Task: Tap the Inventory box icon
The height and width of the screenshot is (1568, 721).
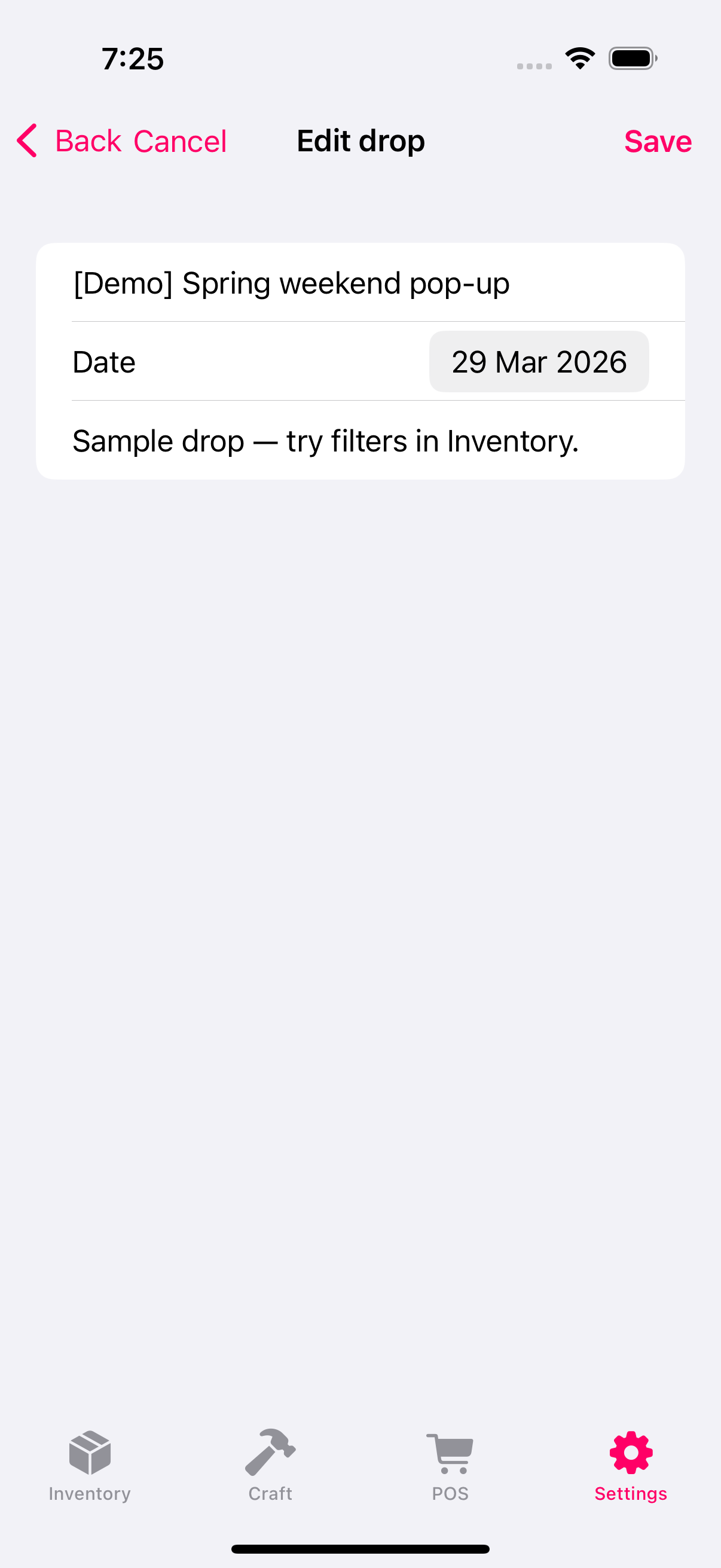Action: point(90,1453)
